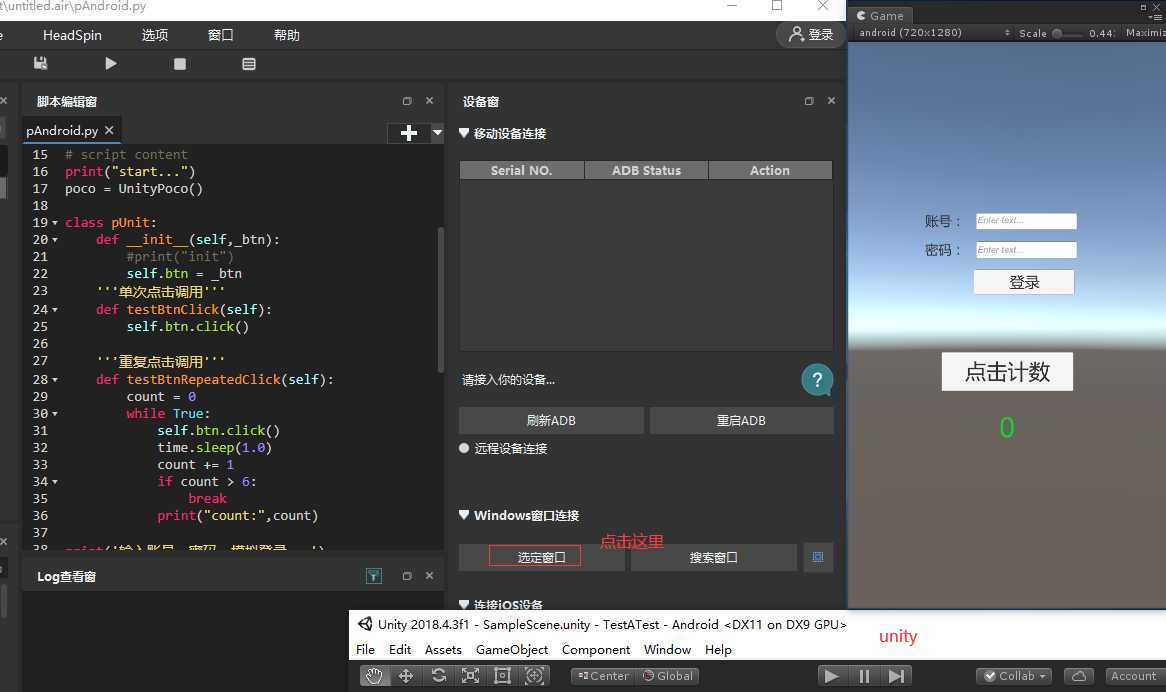Image resolution: width=1166 pixels, height=692 pixels.
Task: Click the 重启ADB button
Action: pyautogui.click(x=741, y=421)
